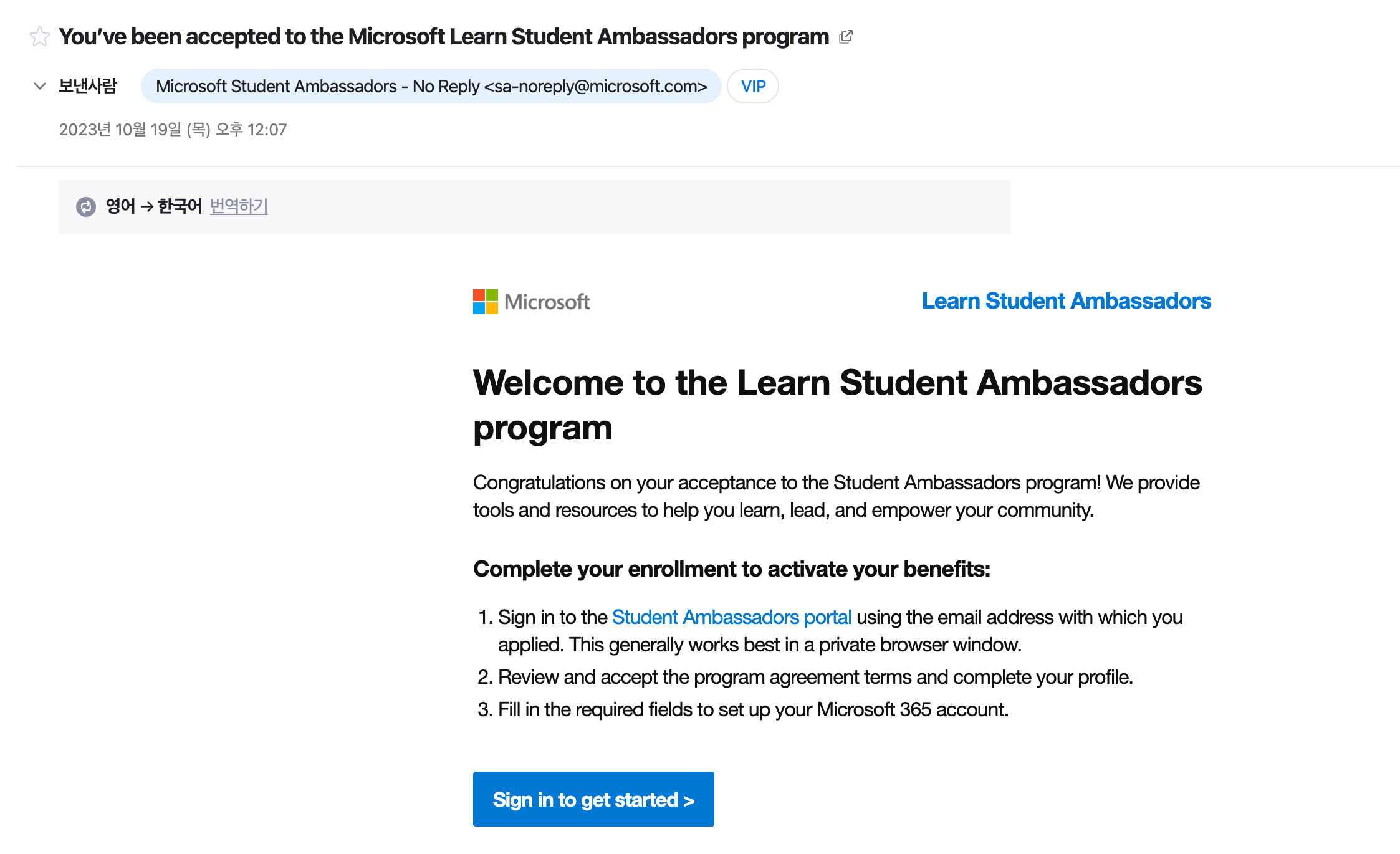
Task: Open the Student Ambassadors portal link
Action: 731,617
